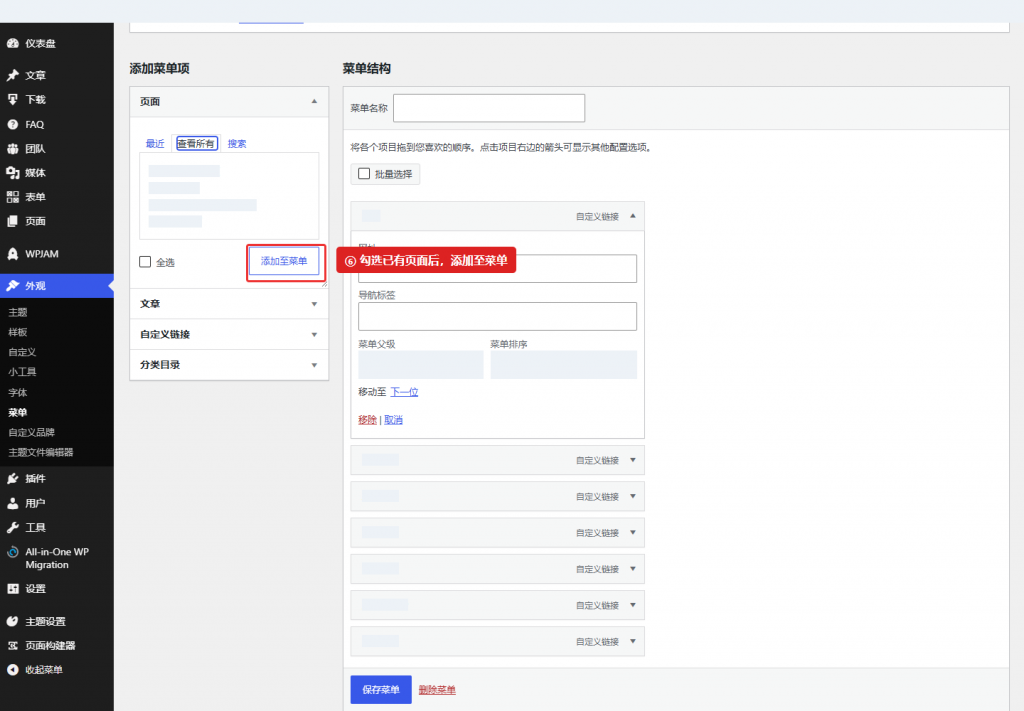Click the All-in-One WP Migration icon
The height and width of the screenshot is (711, 1024).
12,552
